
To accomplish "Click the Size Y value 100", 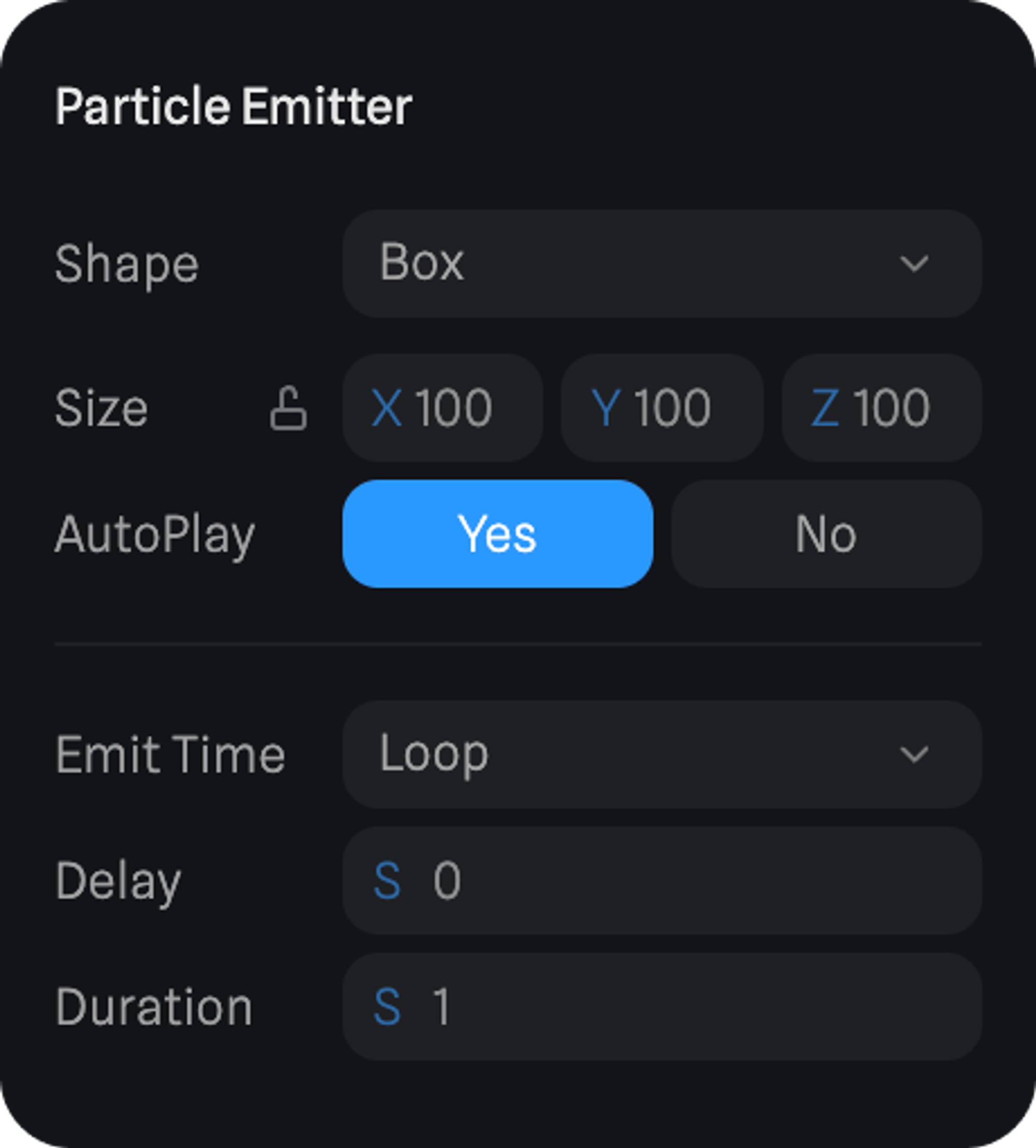I will [672, 408].
